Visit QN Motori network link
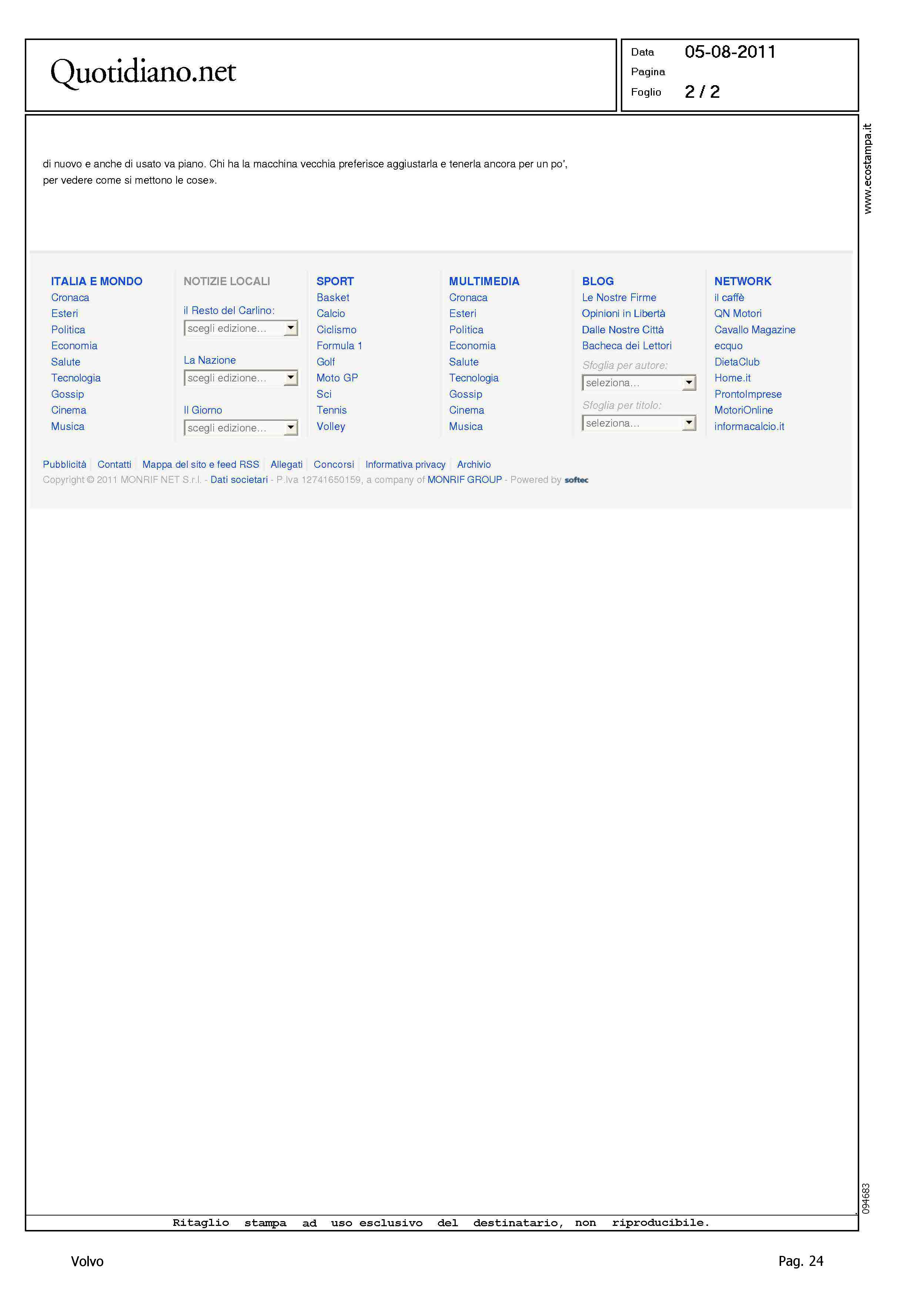 point(737,314)
